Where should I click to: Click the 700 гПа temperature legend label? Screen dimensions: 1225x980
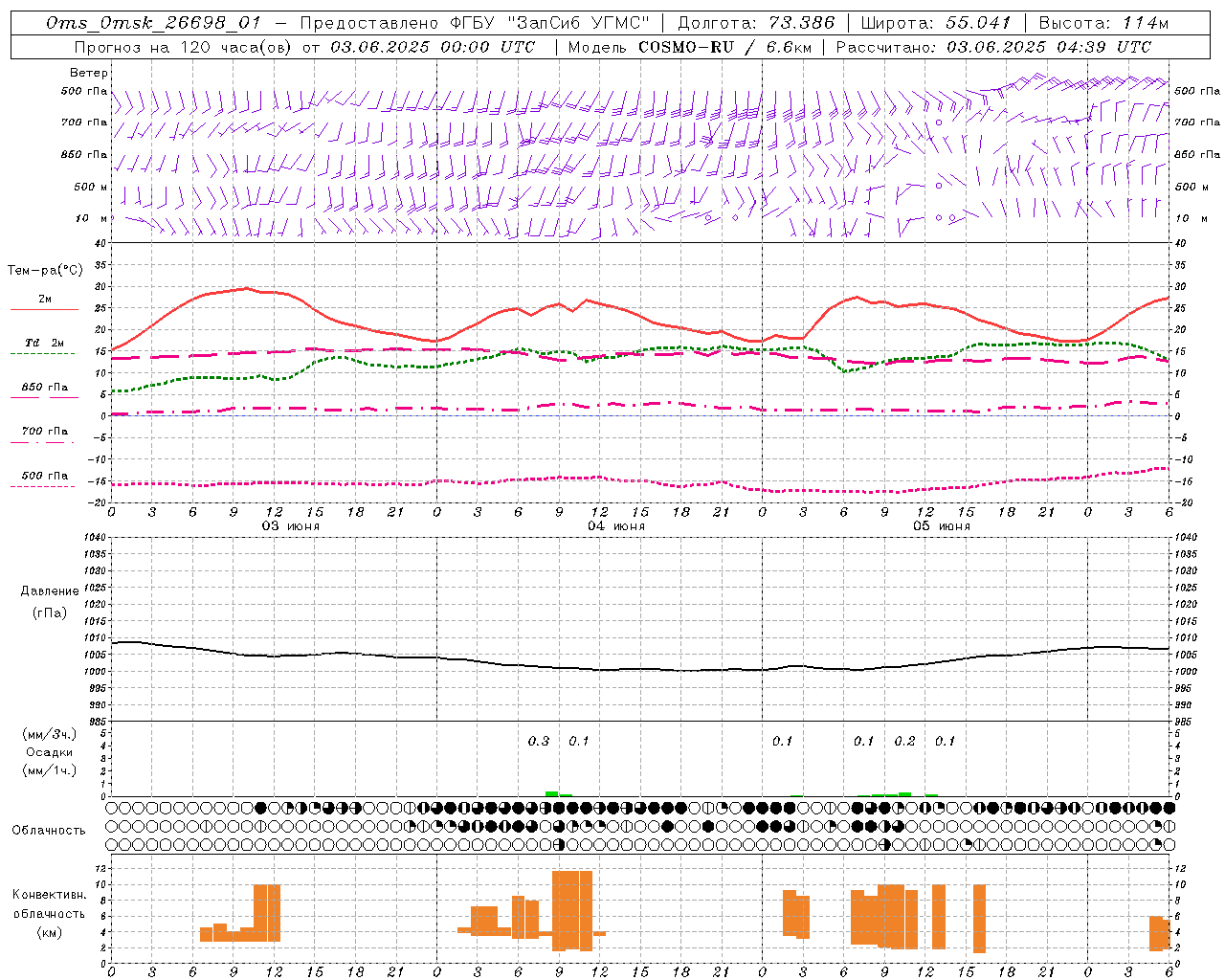coord(45,431)
